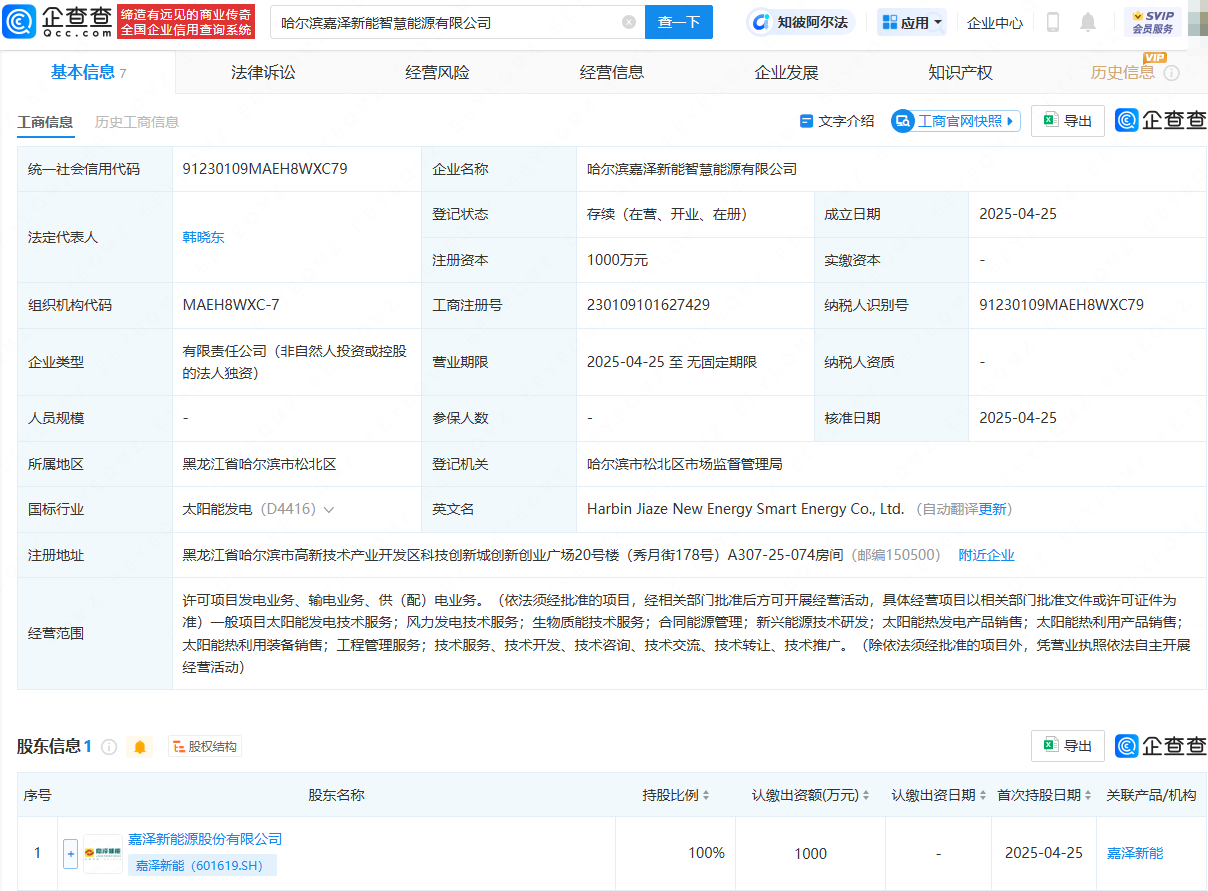This screenshot has width=1208, height=891.
Task: Click registration number 230109101627429
Action: point(648,304)
